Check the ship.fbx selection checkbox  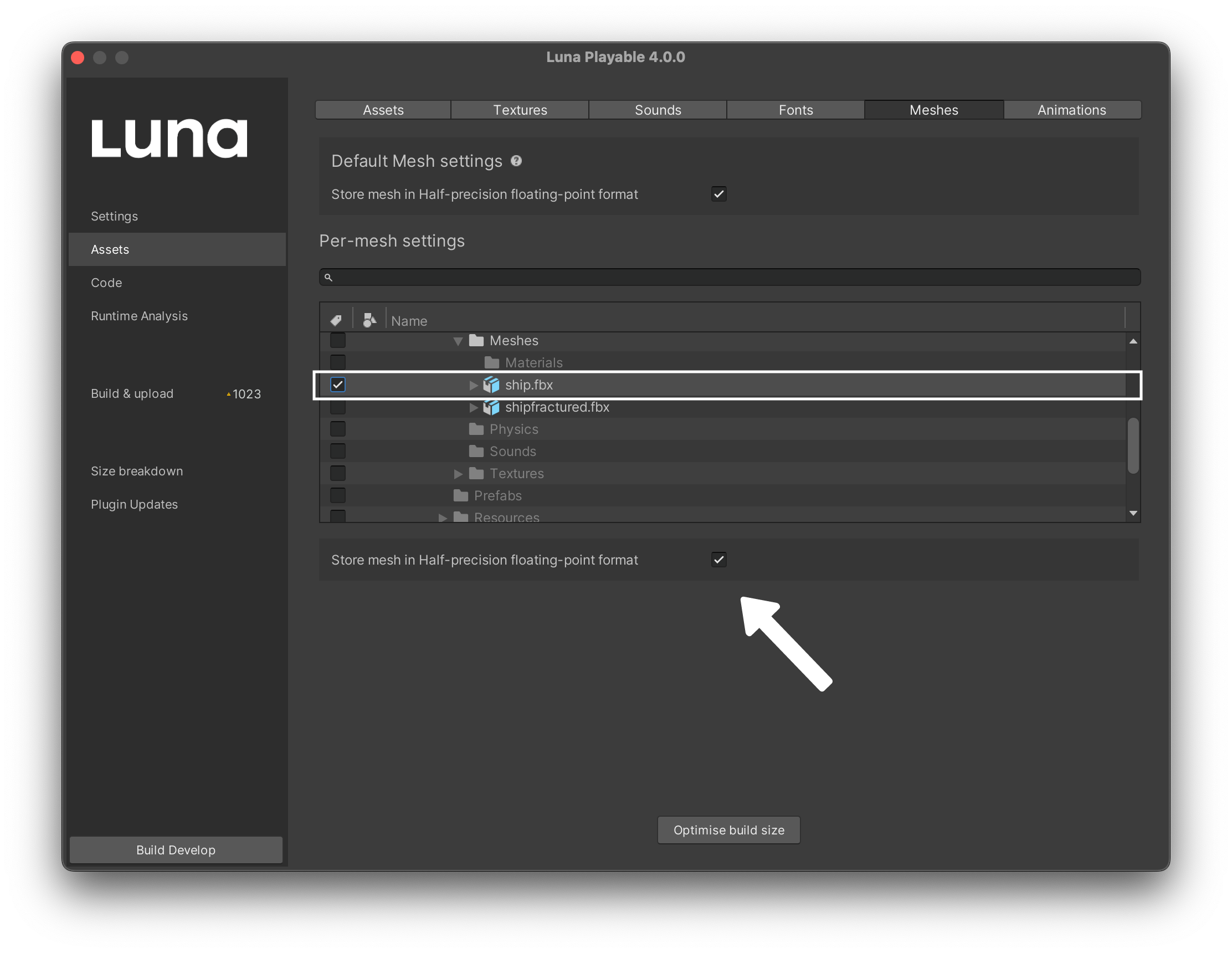click(336, 384)
